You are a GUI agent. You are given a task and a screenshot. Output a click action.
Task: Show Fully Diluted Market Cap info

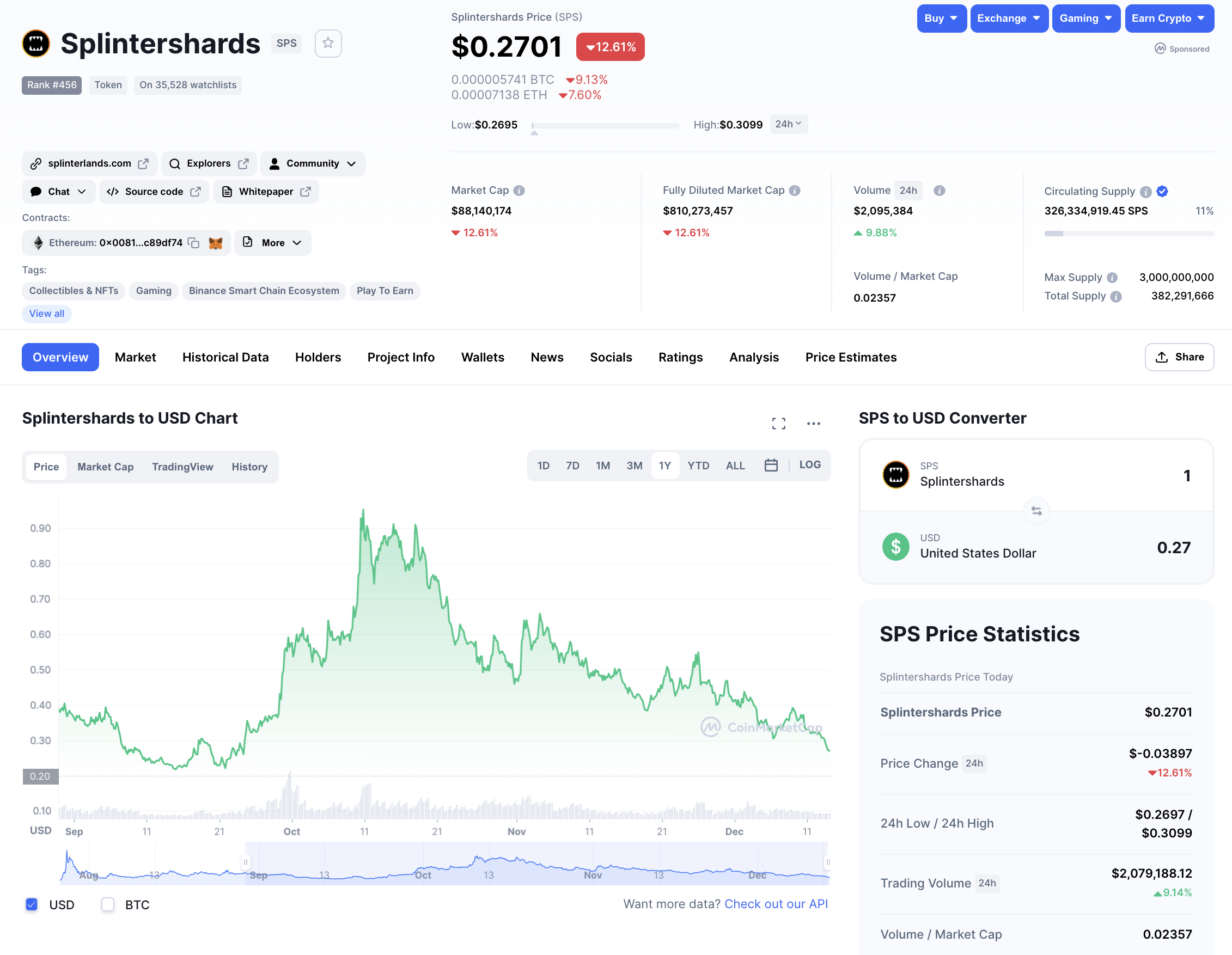(794, 191)
